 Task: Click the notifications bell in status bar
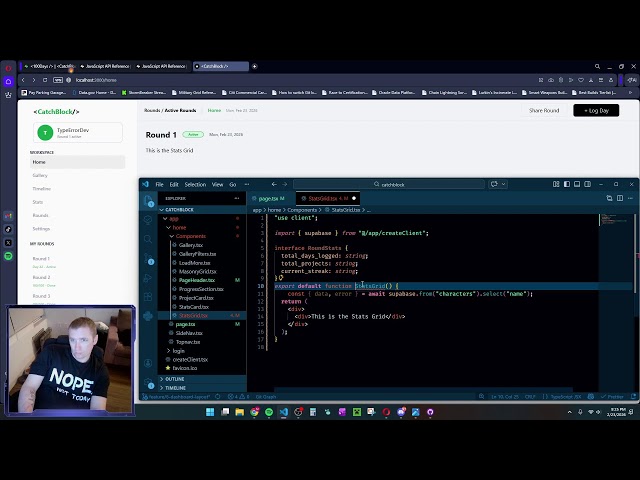coord(633,396)
